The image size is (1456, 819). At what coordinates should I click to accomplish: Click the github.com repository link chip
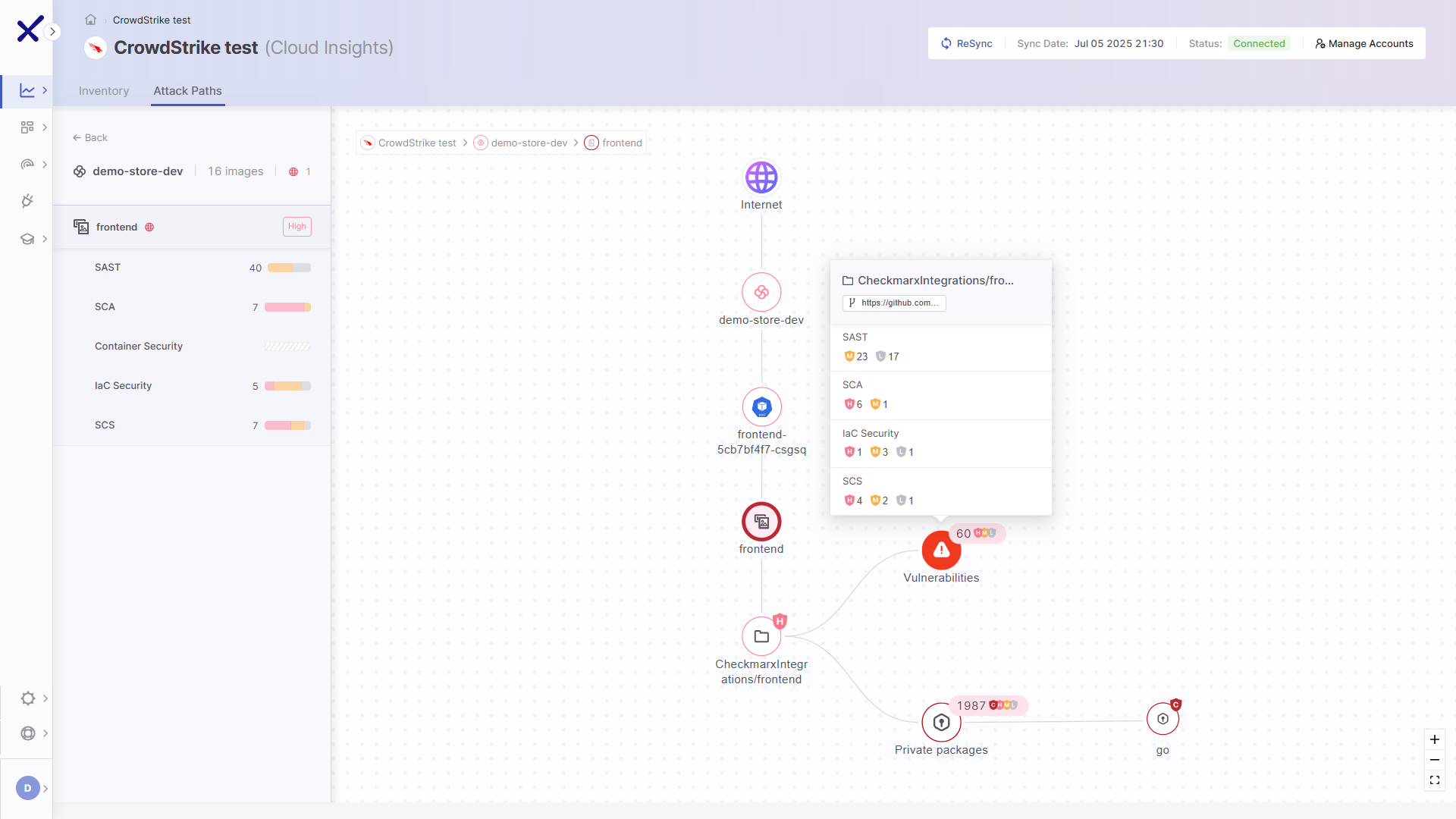[x=894, y=303]
